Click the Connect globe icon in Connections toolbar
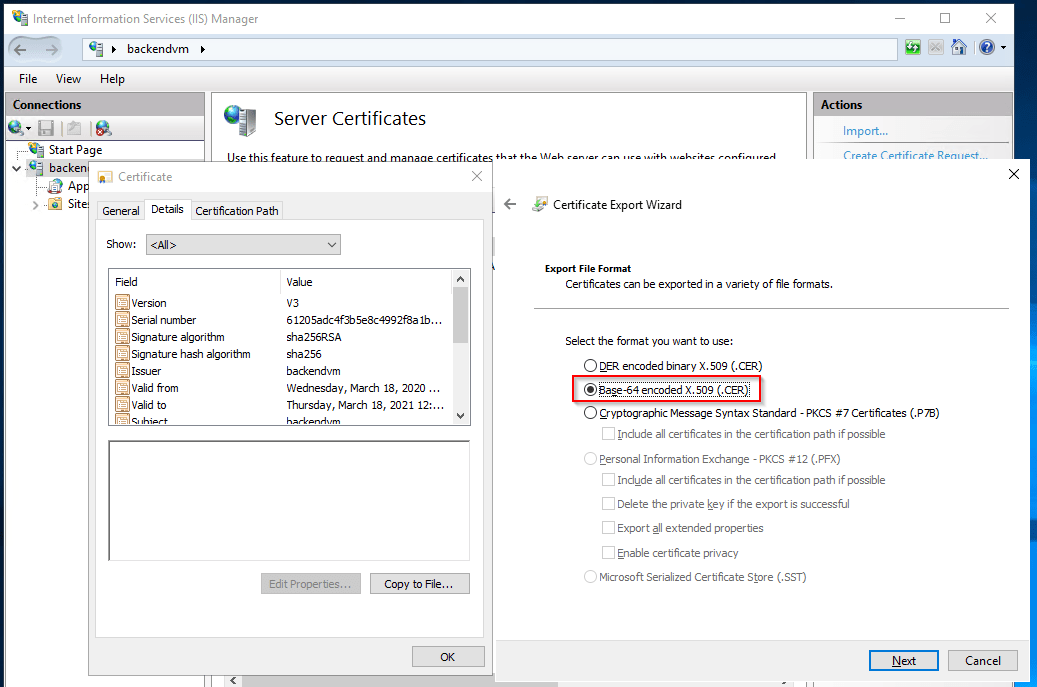Viewport: 1037px width, 687px height. pos(16,128)
